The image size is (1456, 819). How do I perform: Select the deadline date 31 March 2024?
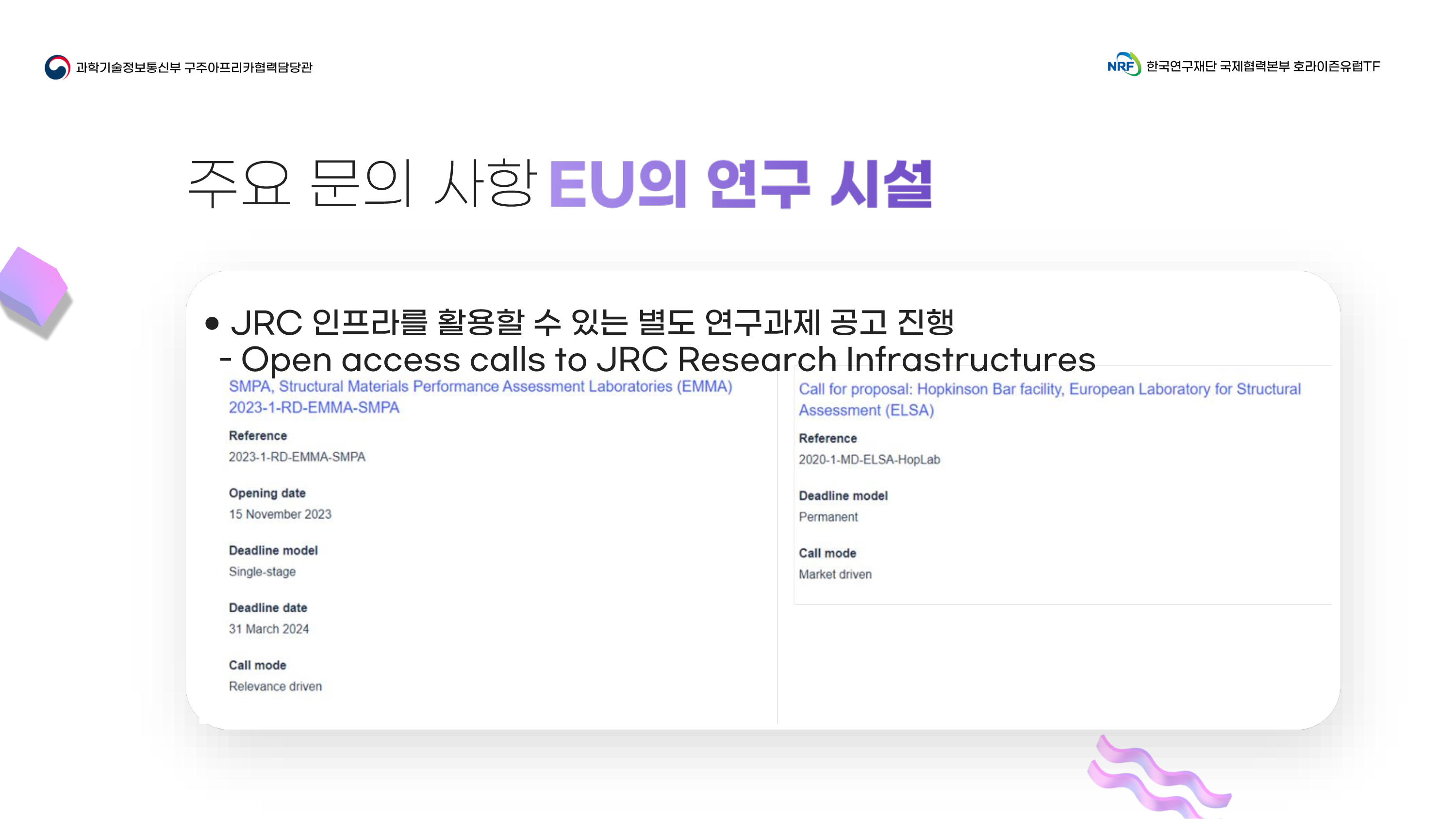tap(269, 629)
